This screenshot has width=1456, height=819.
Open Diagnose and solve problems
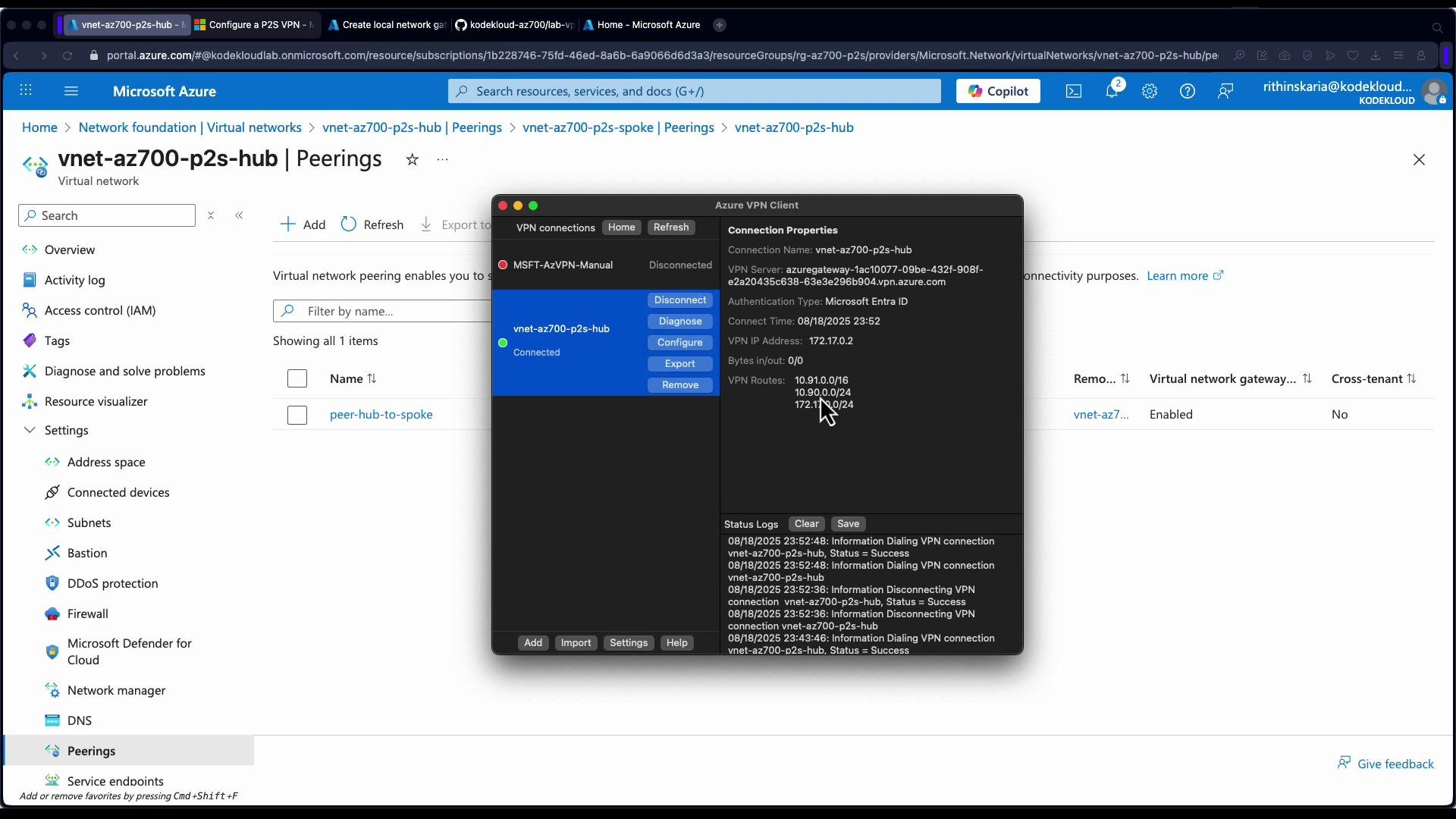pos(124,371)
